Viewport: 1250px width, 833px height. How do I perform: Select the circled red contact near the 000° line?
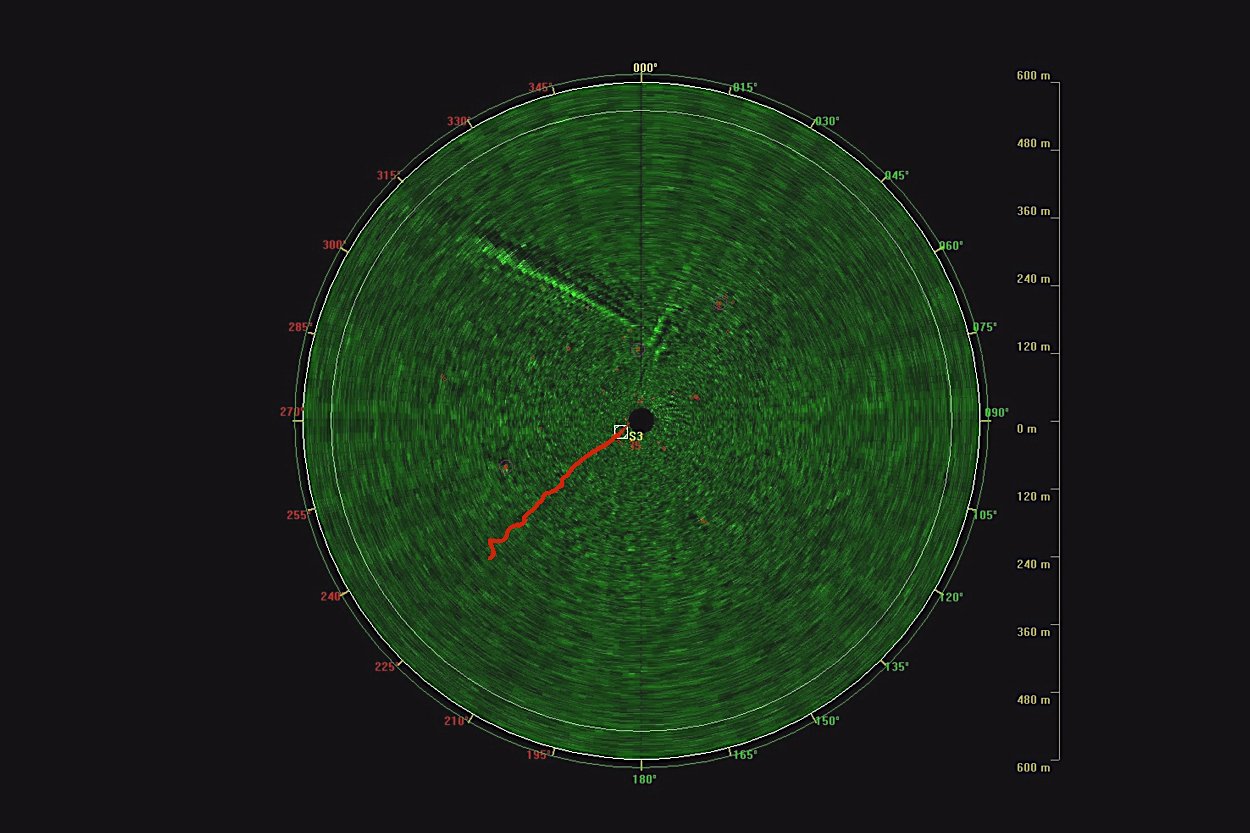point(637,349)
